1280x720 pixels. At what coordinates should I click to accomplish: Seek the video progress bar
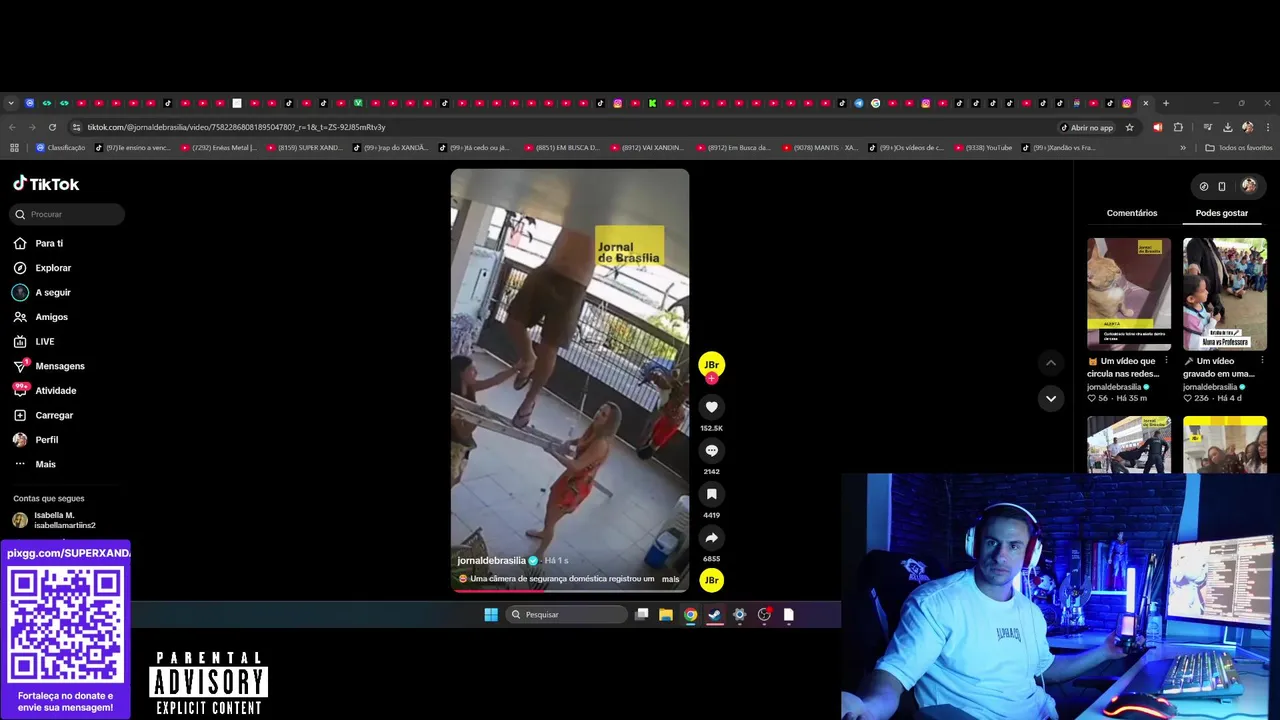click(x=570, y=590)
